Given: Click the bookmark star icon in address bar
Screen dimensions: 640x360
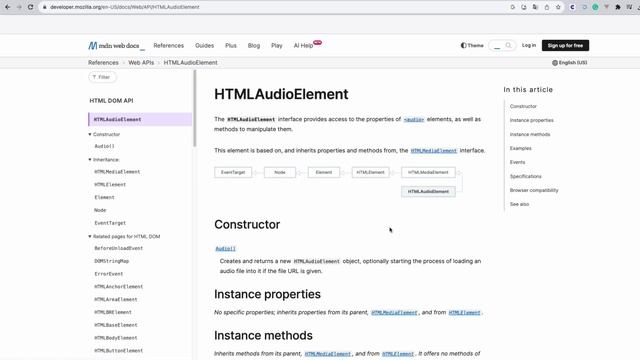Looking at the screenshot, I should 558,7.
